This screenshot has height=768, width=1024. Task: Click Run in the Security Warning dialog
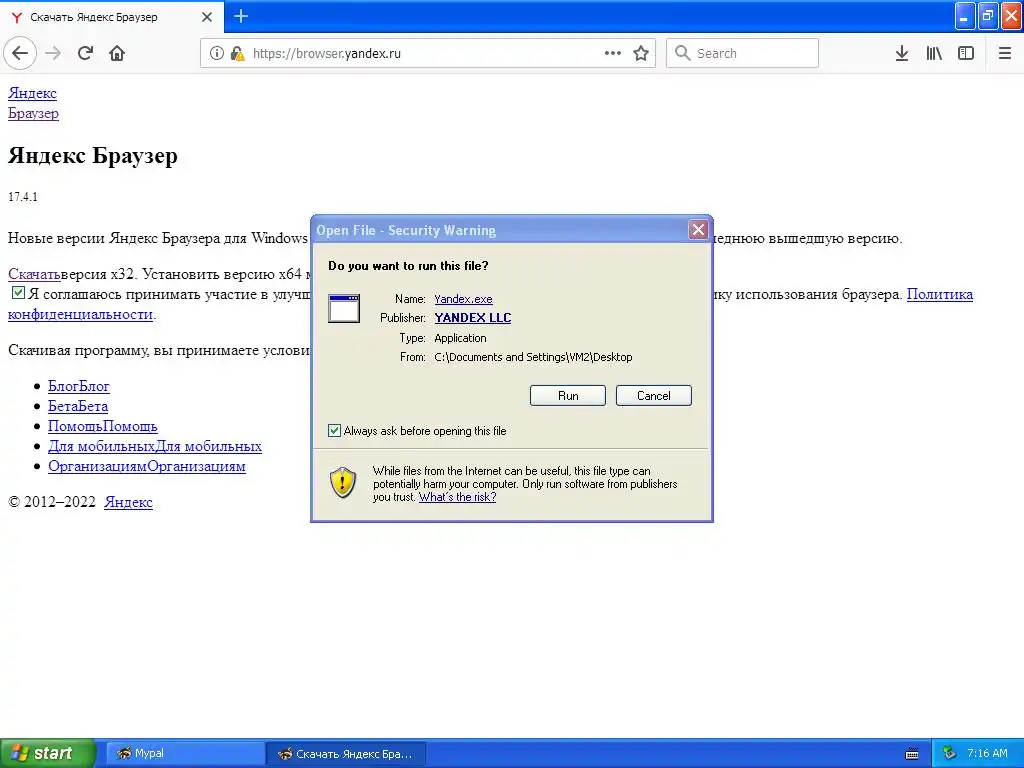coord(568,396)
